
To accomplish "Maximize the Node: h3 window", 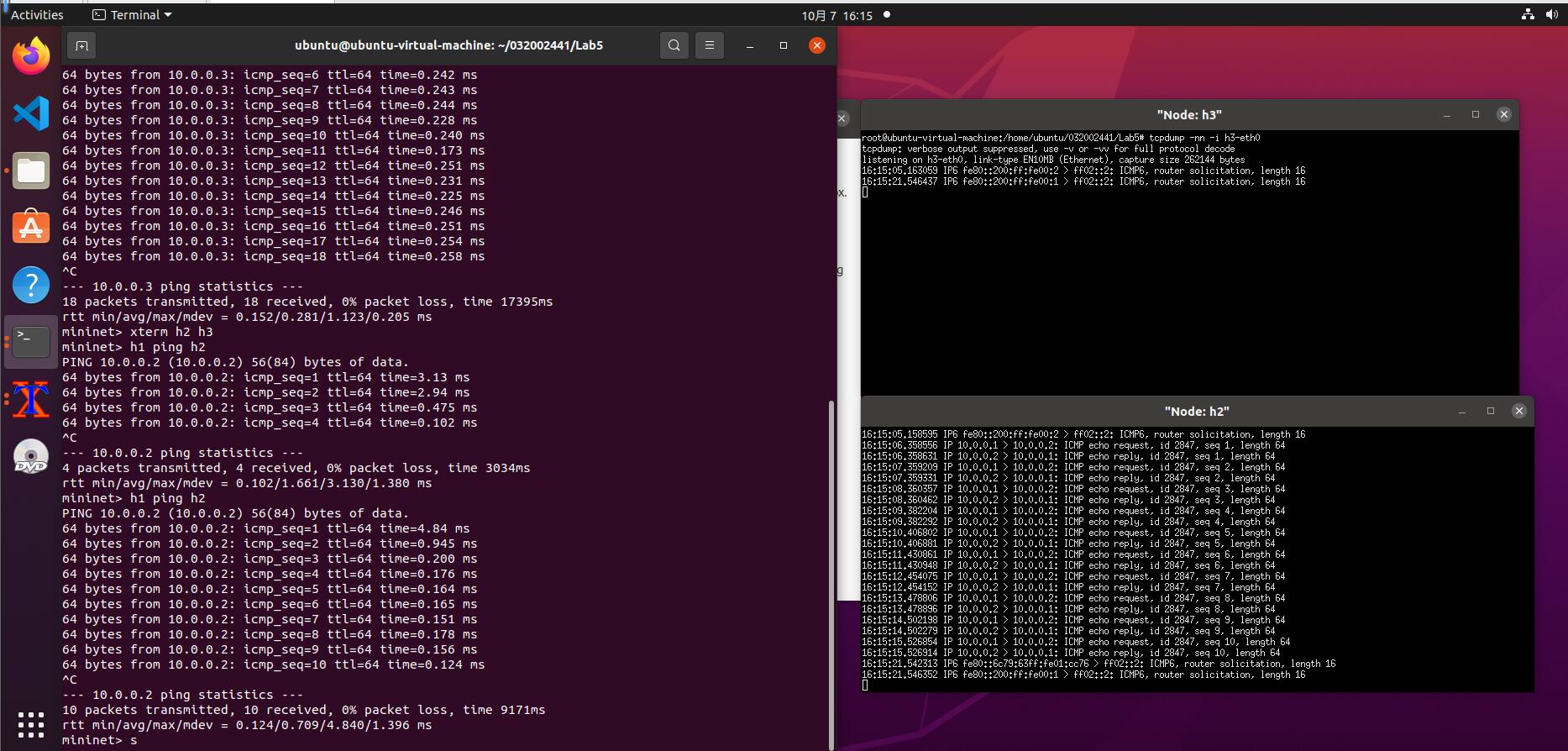I will [1476, 114].
